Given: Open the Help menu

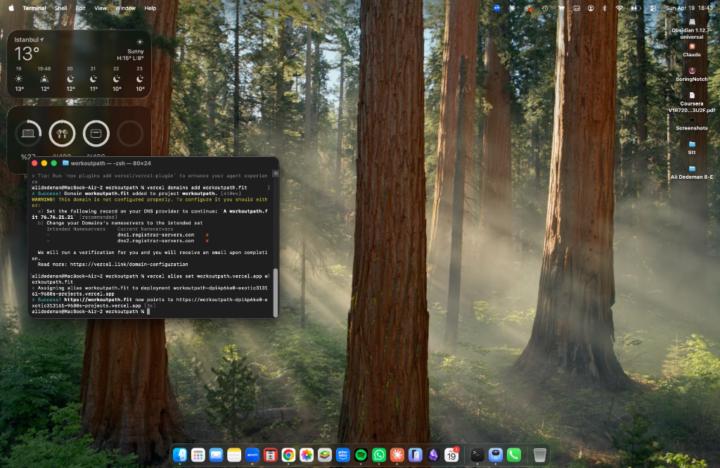Looking at the screenshot, I should tap(150, 8).
